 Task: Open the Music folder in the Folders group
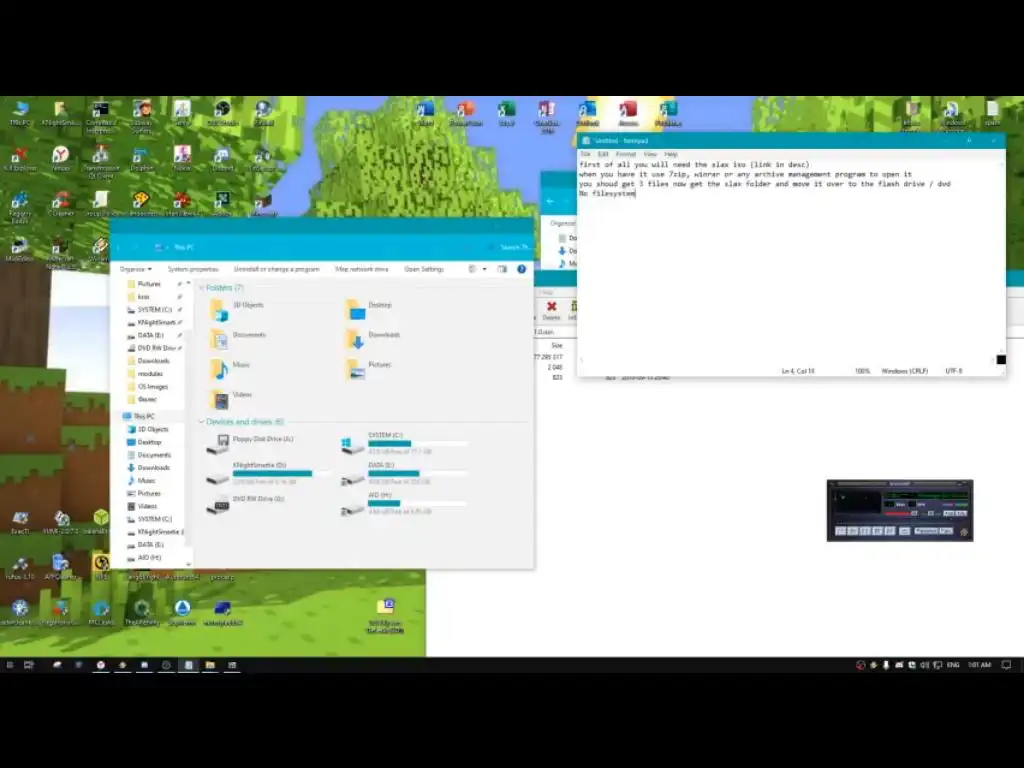230,369
